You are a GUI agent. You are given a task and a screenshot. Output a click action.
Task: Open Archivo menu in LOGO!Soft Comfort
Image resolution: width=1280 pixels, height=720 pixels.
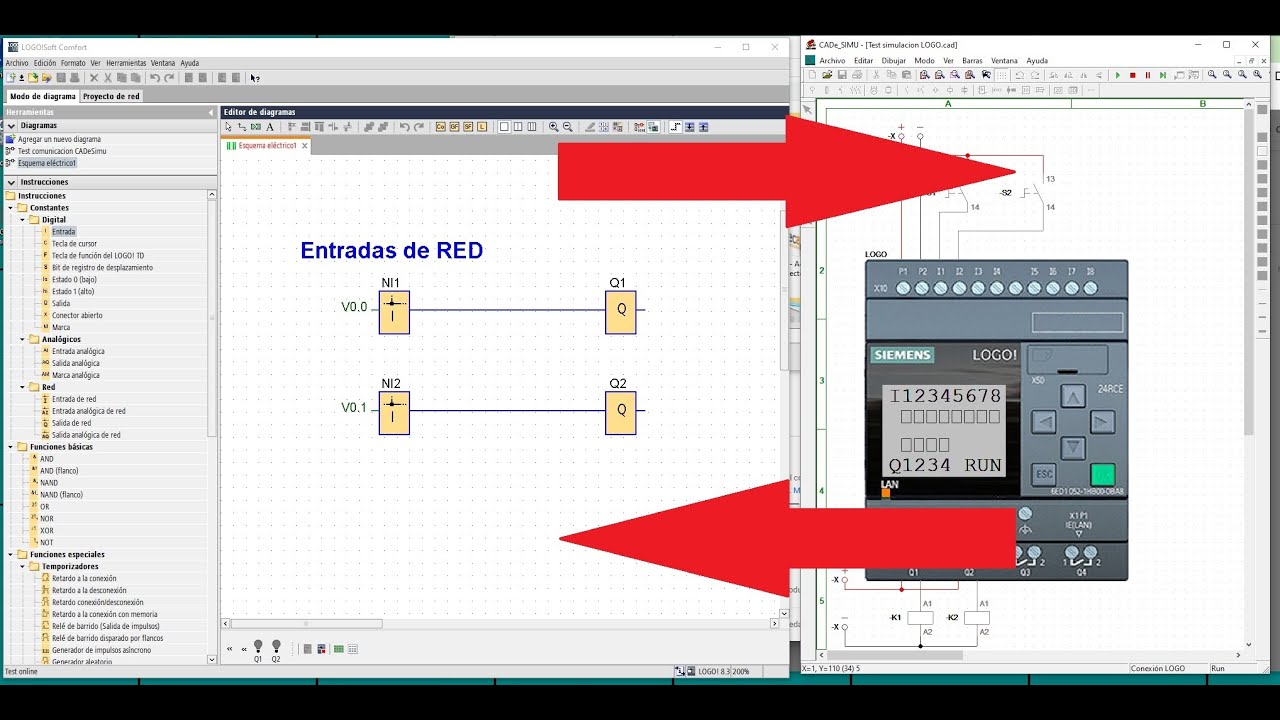click(17, 63)
